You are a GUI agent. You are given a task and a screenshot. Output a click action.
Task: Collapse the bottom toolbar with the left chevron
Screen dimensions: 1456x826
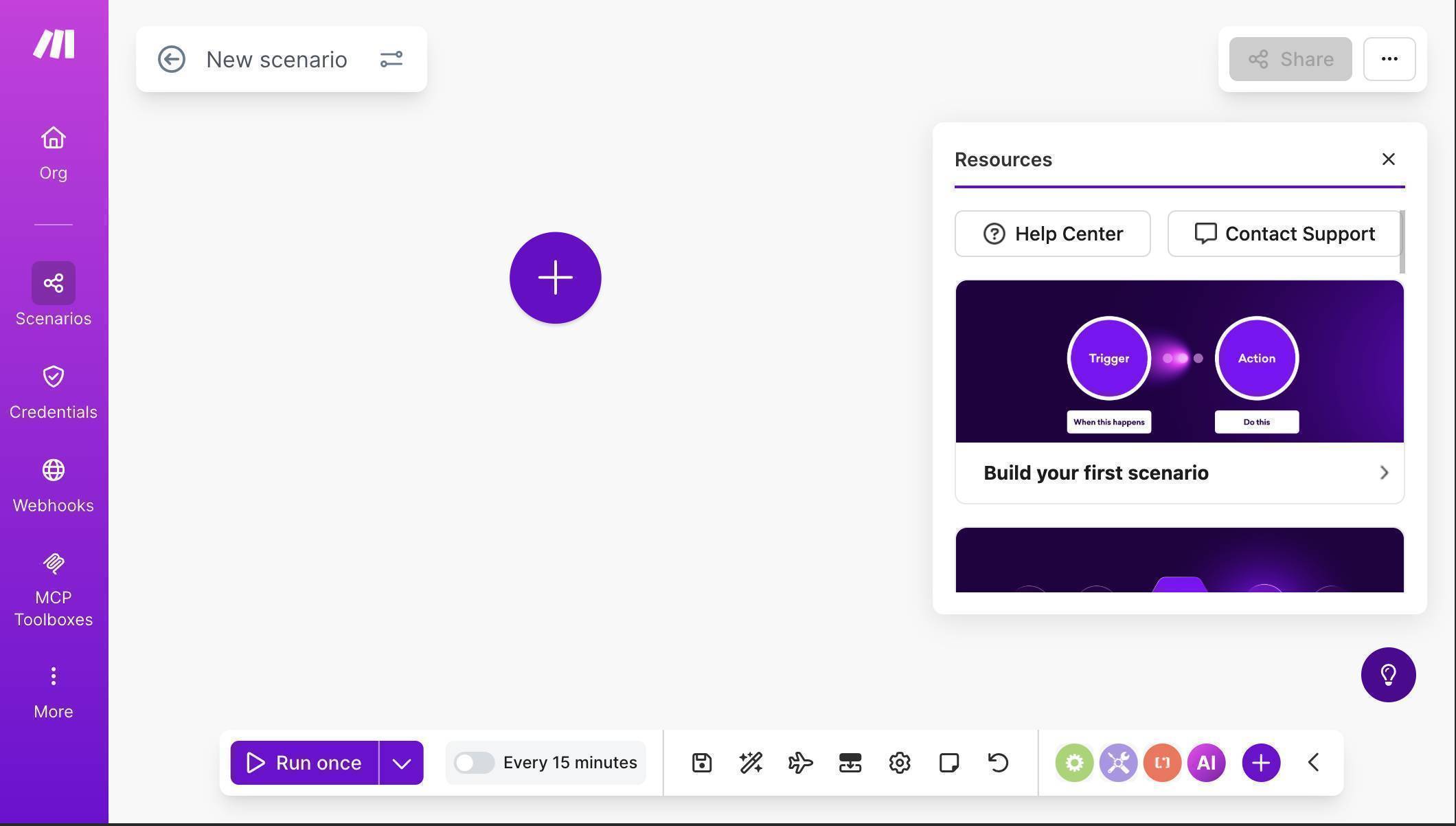pyautogui.click(x=1314, y=762)
